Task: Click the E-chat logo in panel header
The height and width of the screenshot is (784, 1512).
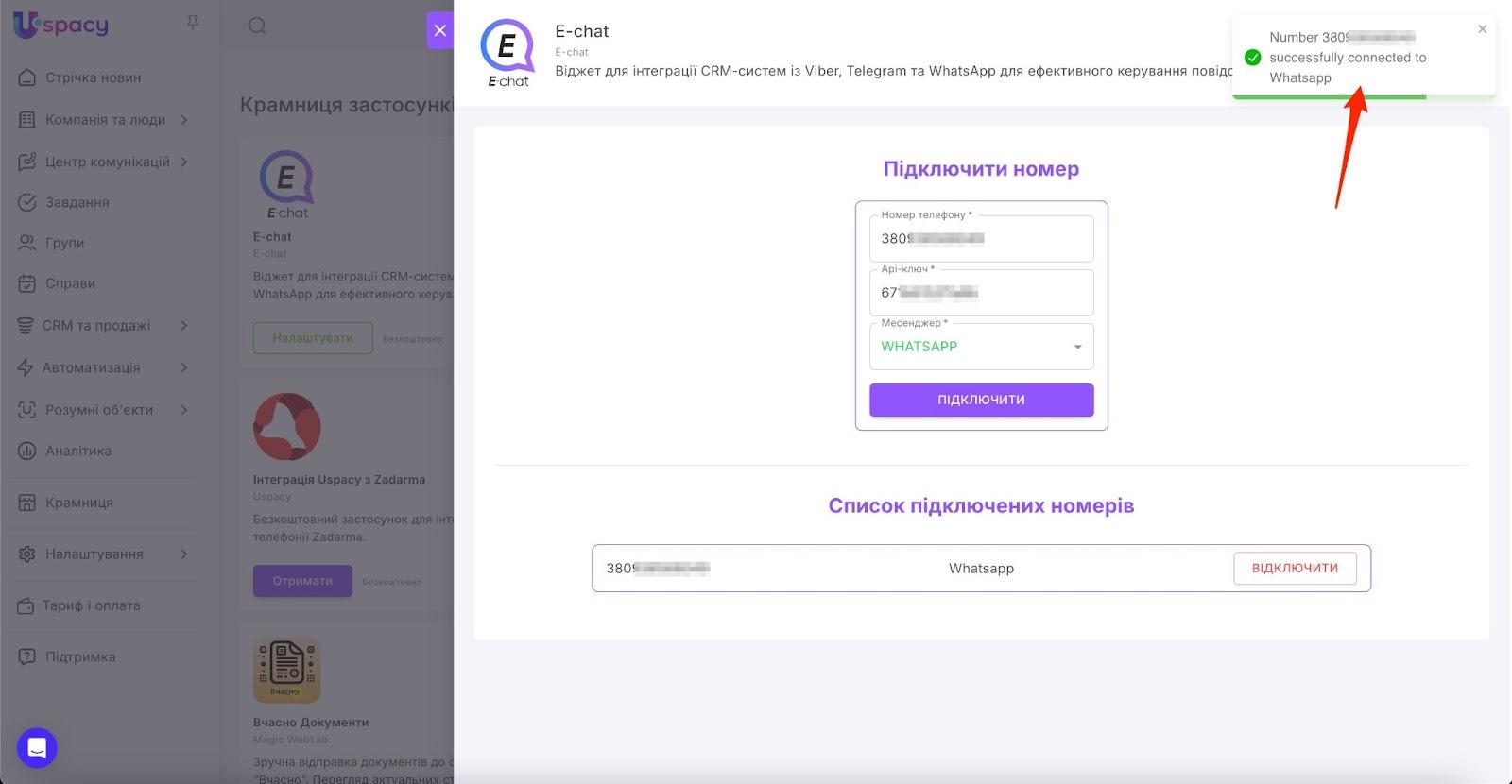Action: click(x=508, y=53)
